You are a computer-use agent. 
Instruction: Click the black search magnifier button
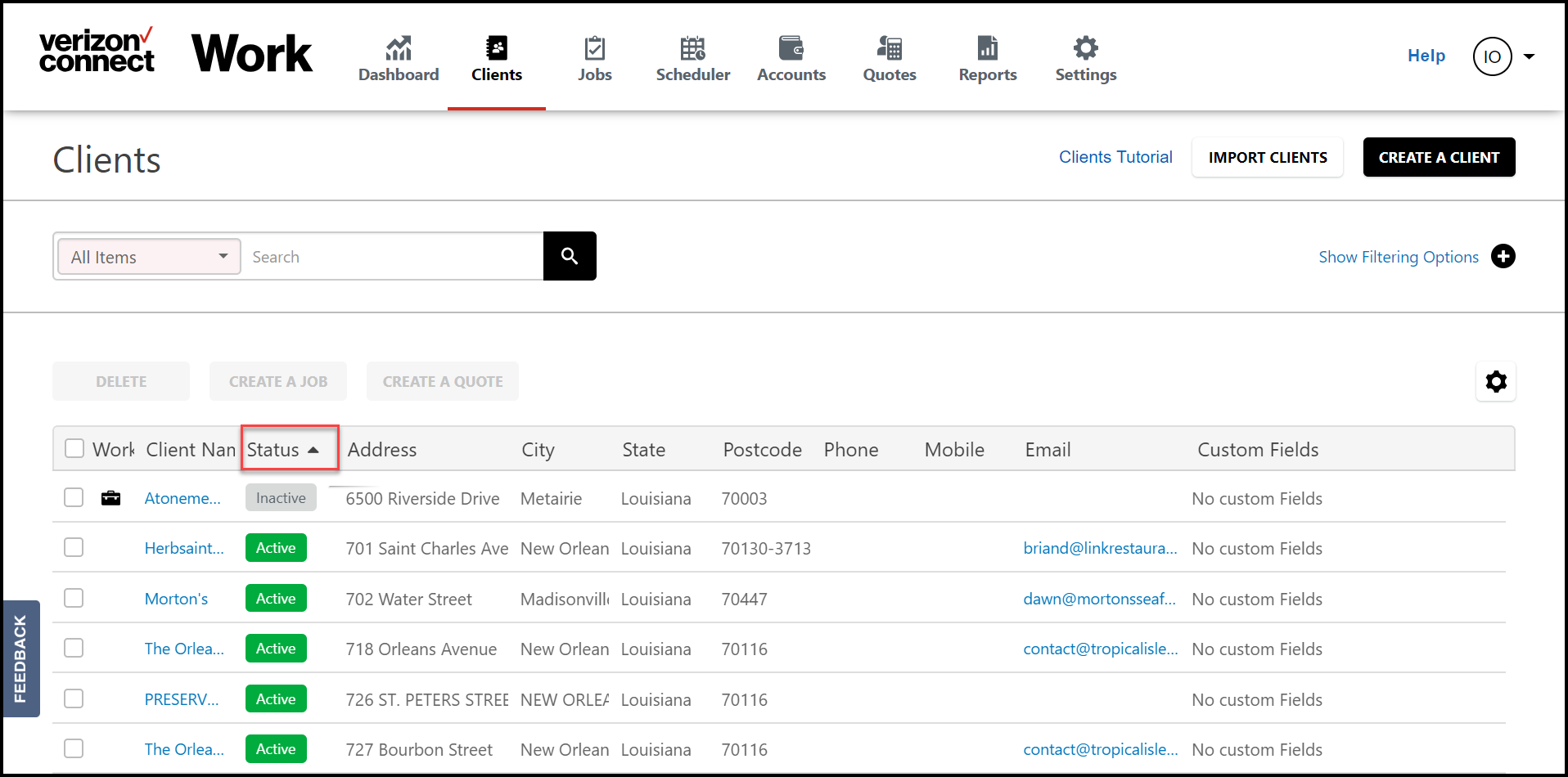[x=570, y=256]
